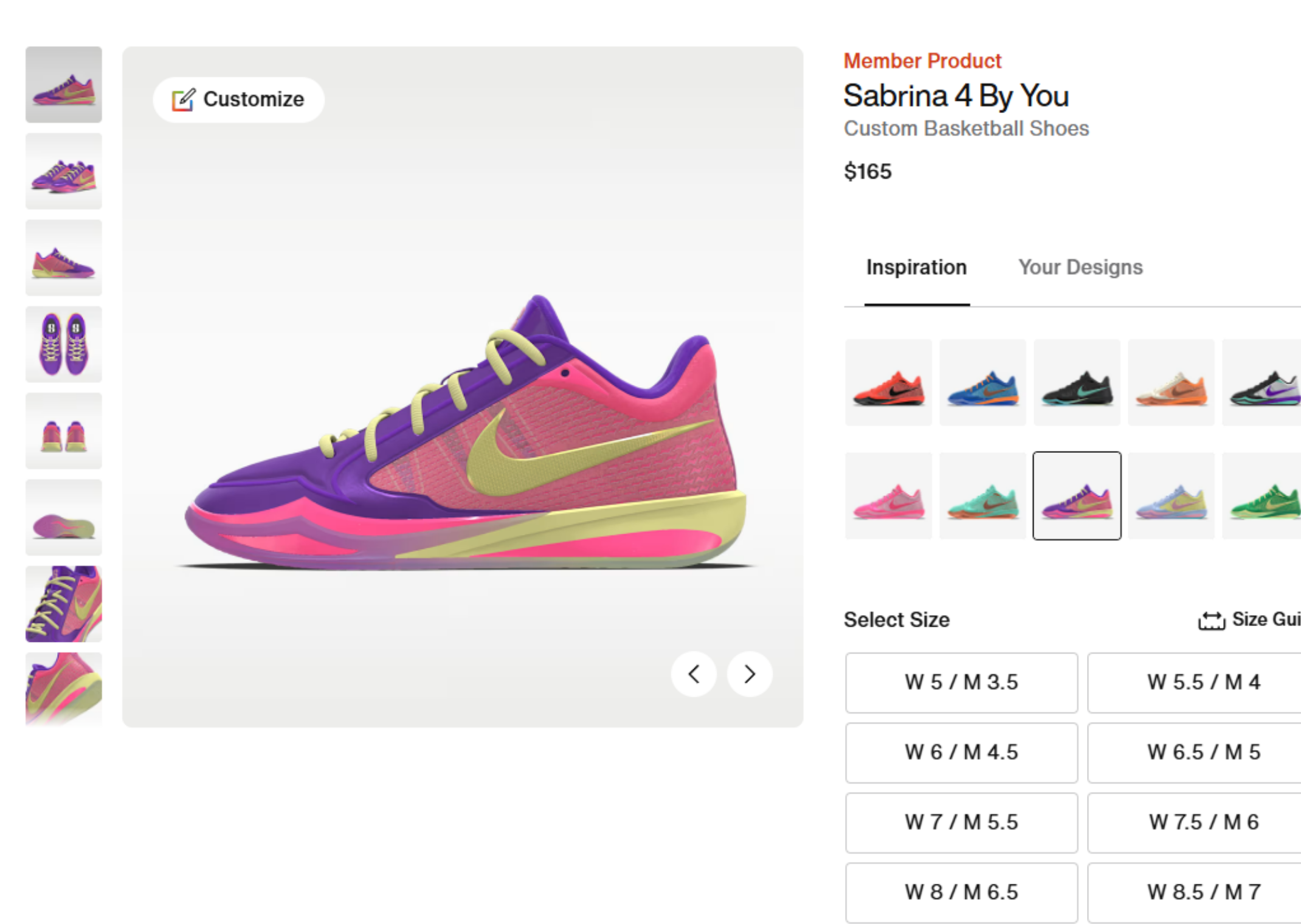
Task: Open the Size Guide link
Action: (x=1249, y=619)
